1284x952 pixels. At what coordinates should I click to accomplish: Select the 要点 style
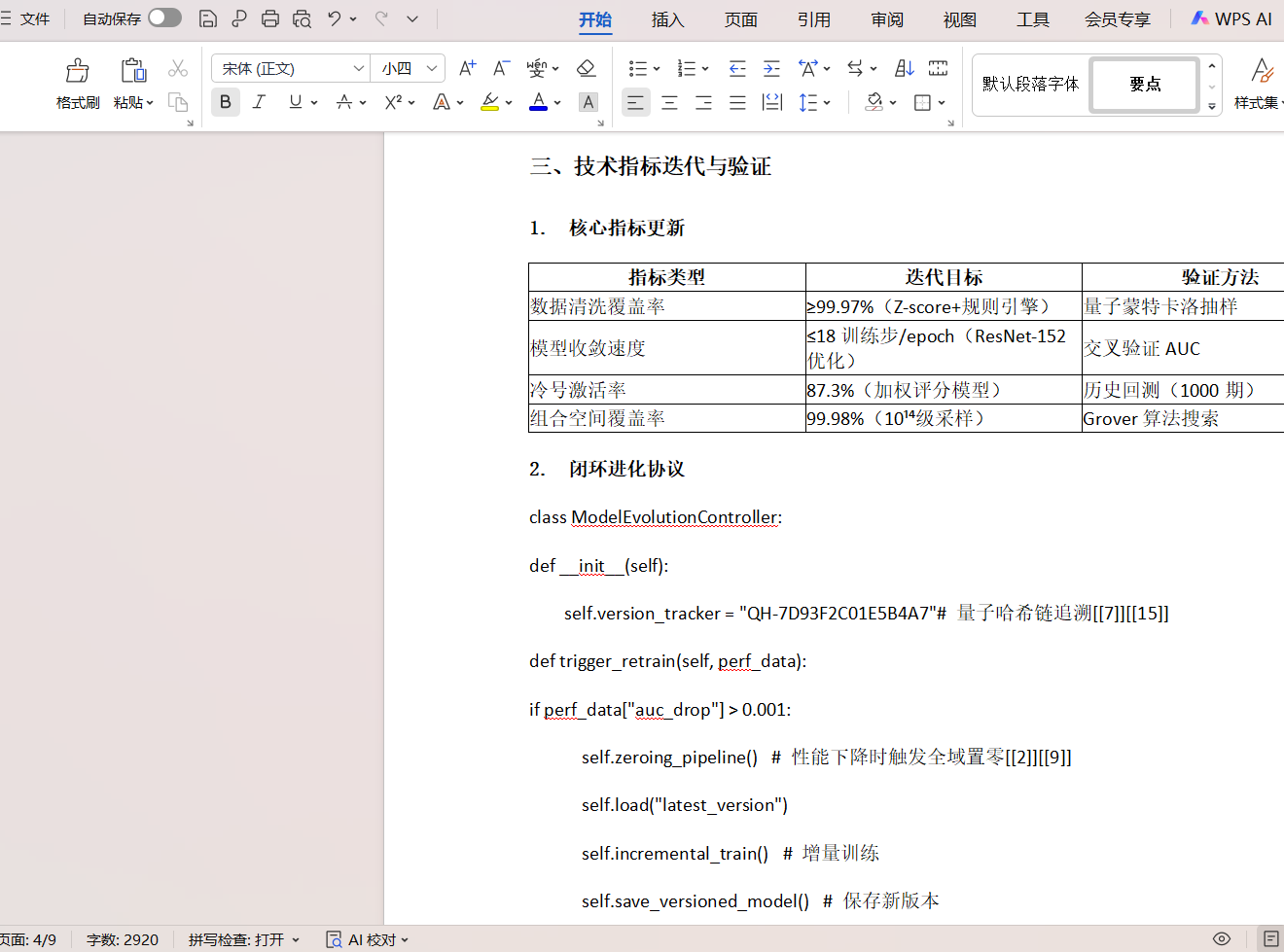(x=1145, y=85)
